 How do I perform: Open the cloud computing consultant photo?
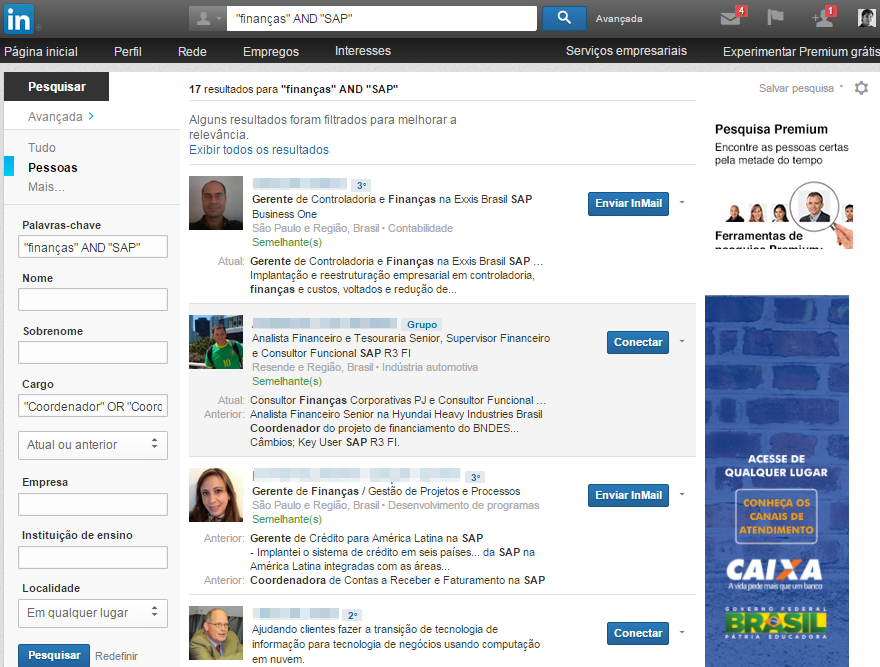point(216,633)
